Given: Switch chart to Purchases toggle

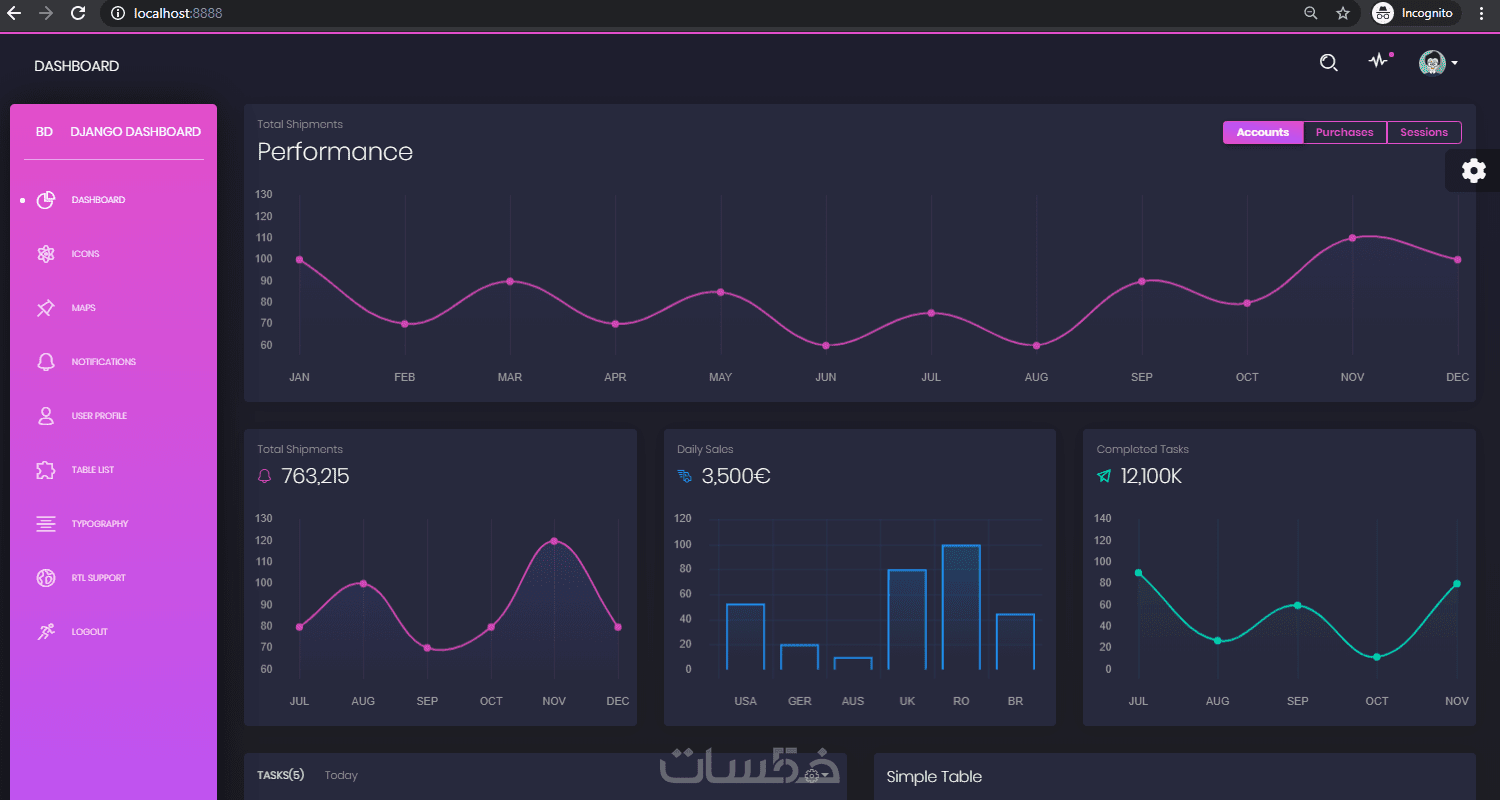Looking at the screenshot, I should [1345, 132].
